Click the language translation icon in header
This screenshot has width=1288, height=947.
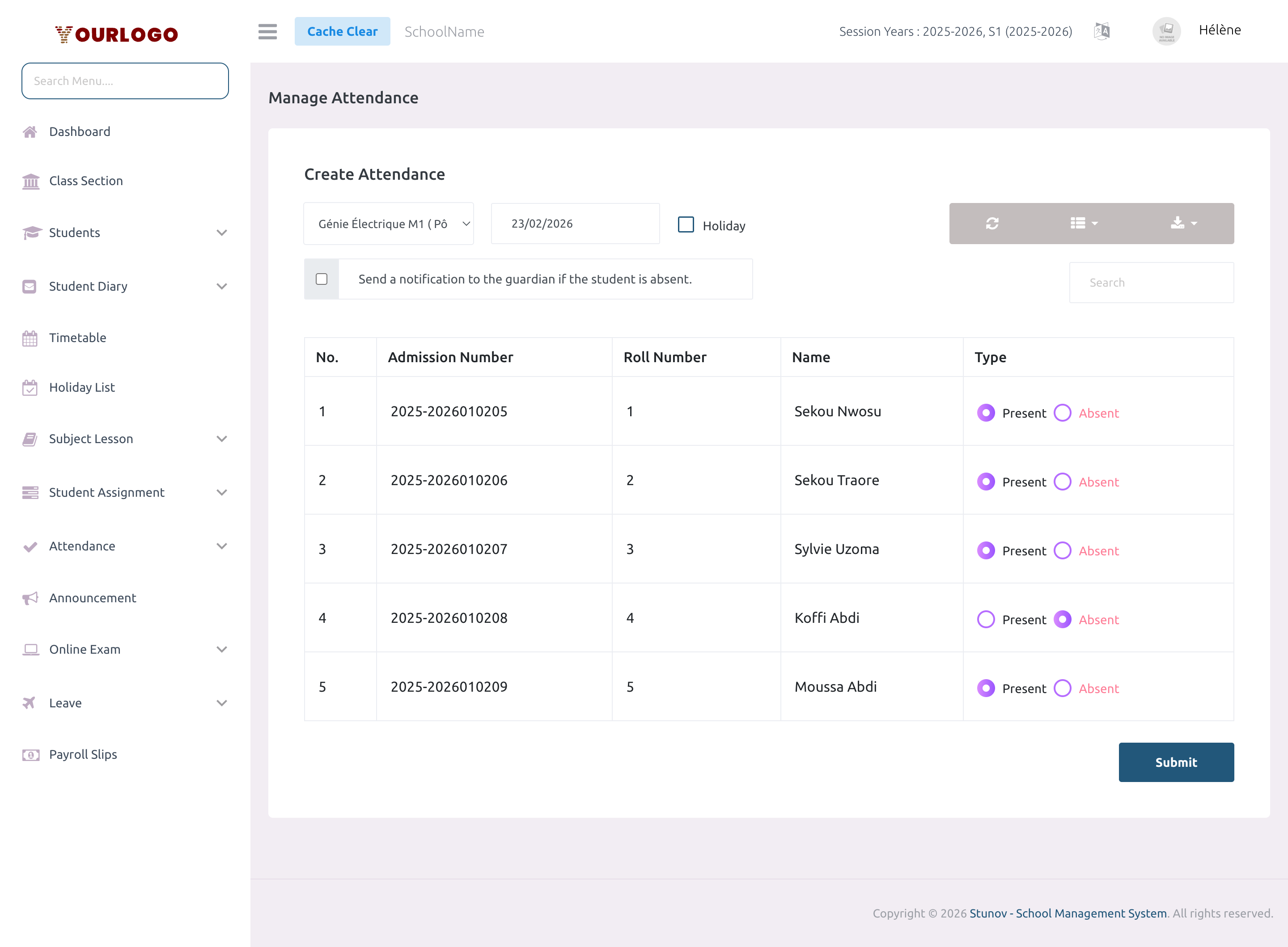coord(1101,31)
